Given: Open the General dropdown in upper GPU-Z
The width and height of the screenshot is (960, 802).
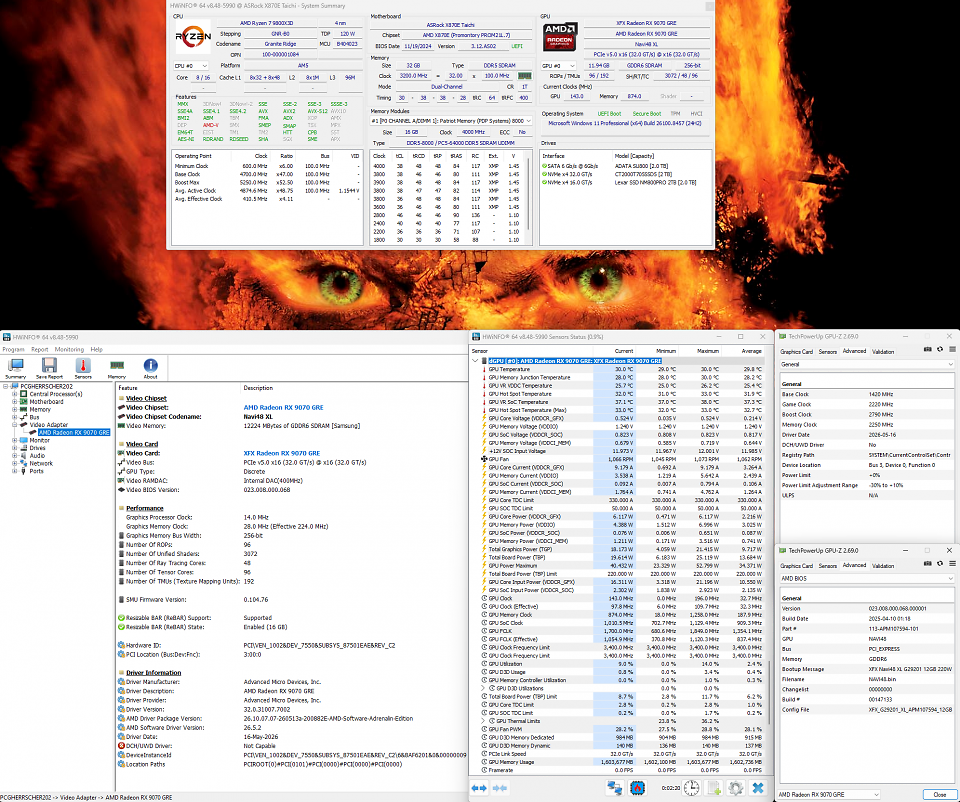Looking at the screenshot, I should tap(866, 364).
